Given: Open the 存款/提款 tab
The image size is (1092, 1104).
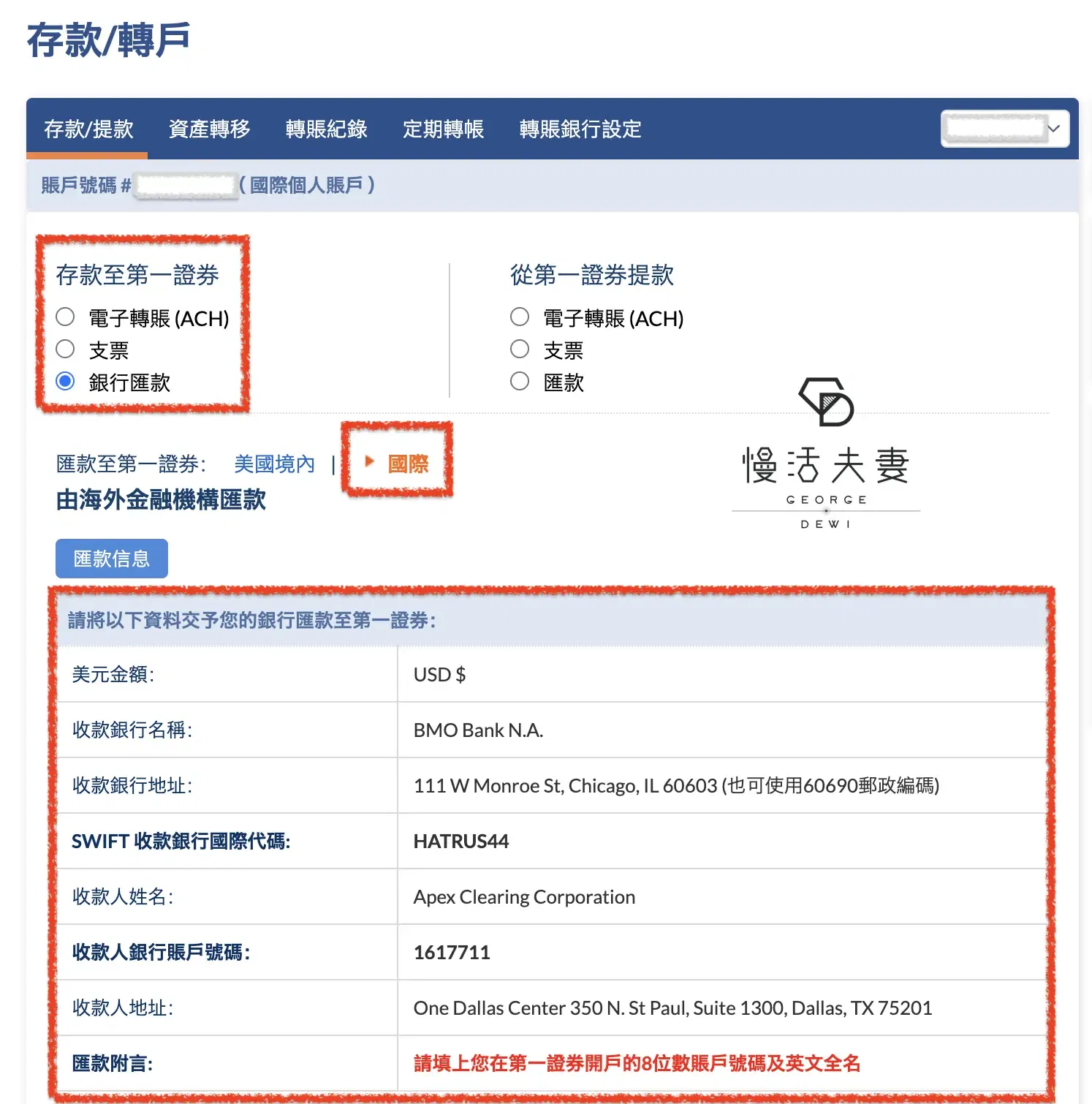Looking at the screenshot, I should 88,129.
